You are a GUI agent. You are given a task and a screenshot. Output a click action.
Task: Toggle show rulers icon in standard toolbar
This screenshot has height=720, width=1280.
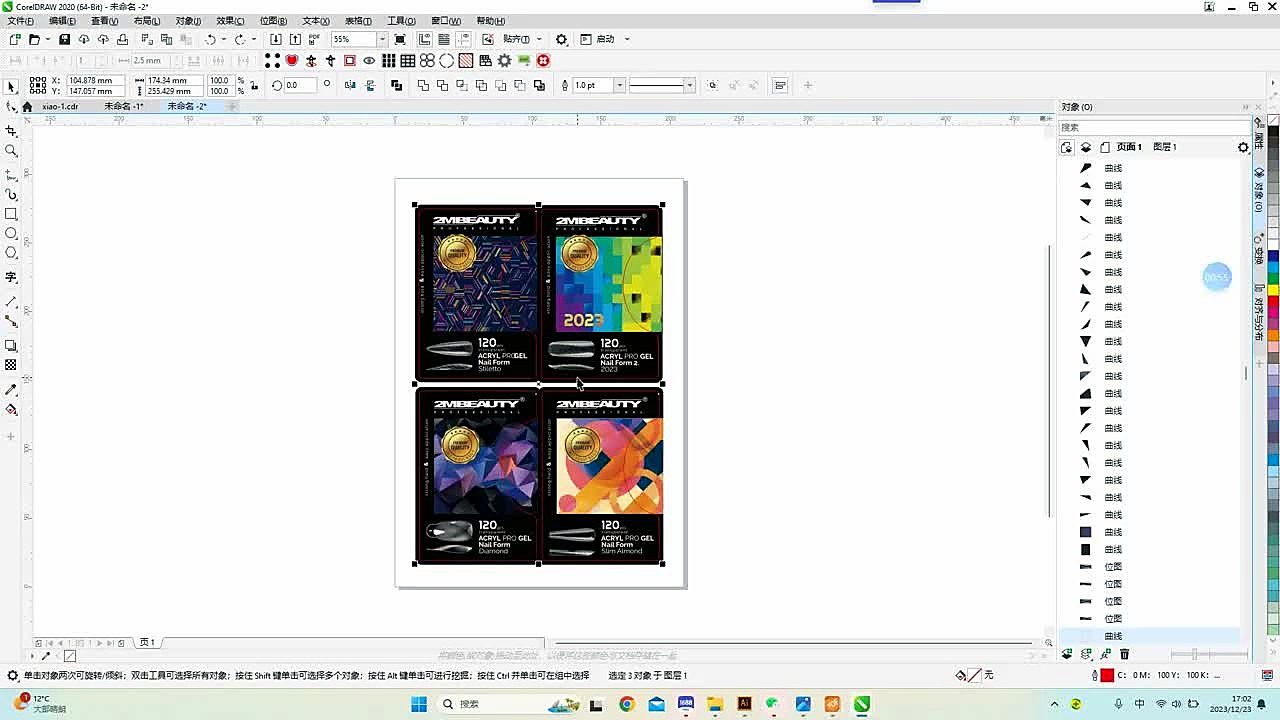pyautogui.click(x=425, y=39)
